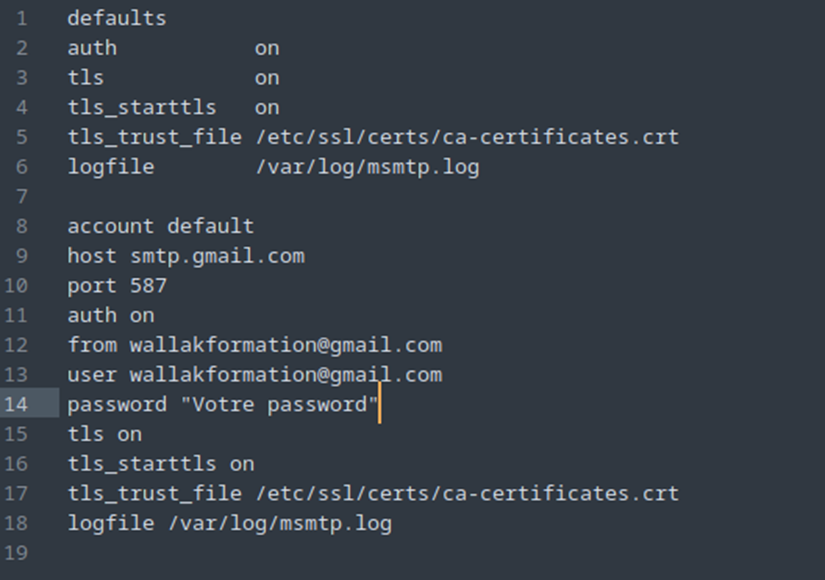This screenshot has width=825, height=580.
Task: Click the auth on text on line 11
Action: click(111, 316)
